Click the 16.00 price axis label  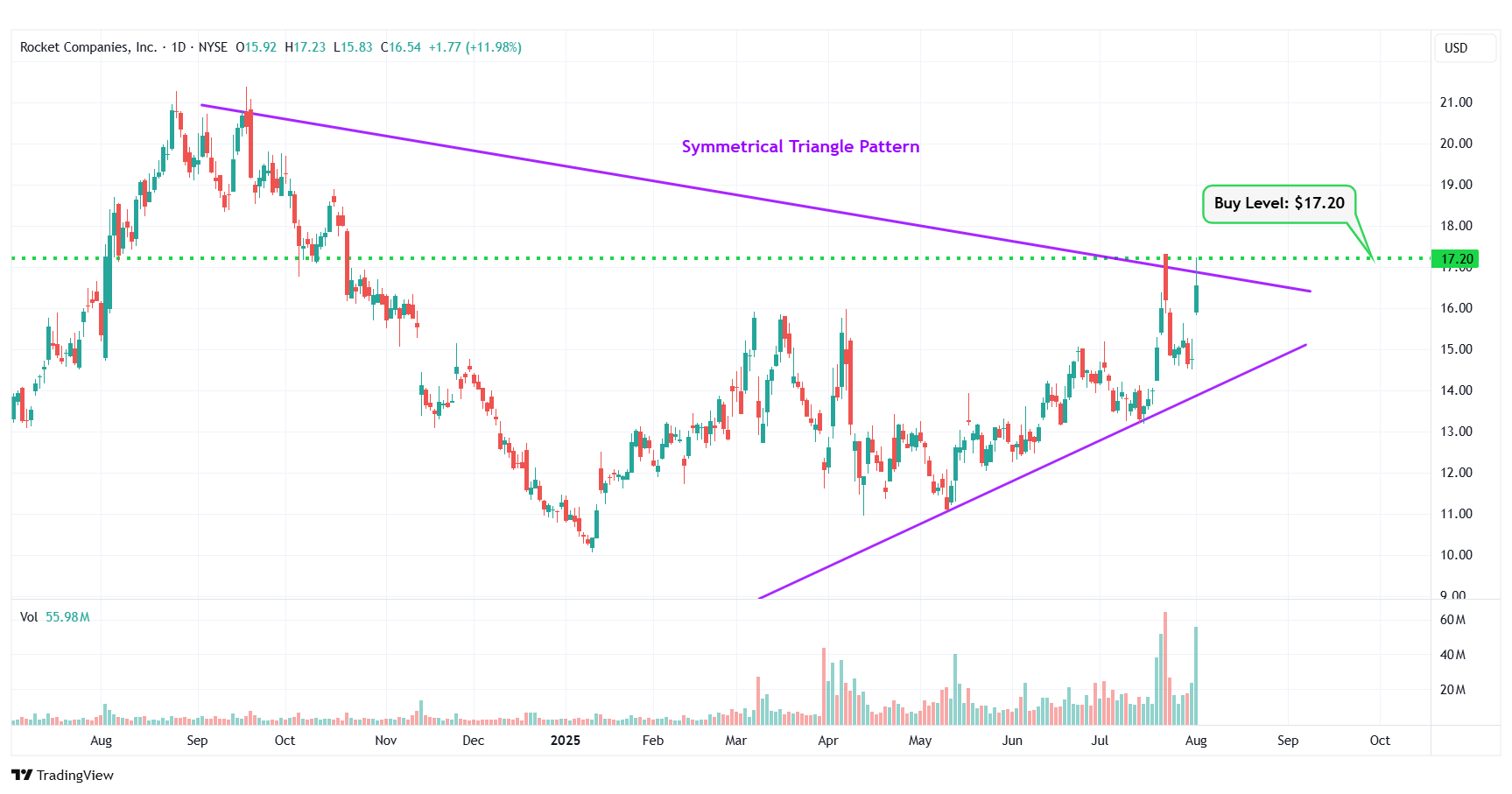(1456, 308)
